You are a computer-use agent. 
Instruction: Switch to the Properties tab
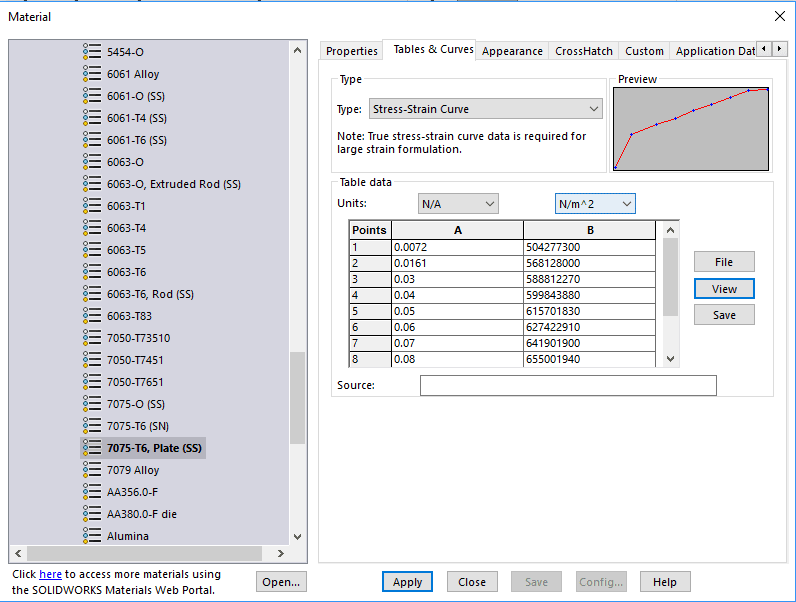click(x=352, y=51)
